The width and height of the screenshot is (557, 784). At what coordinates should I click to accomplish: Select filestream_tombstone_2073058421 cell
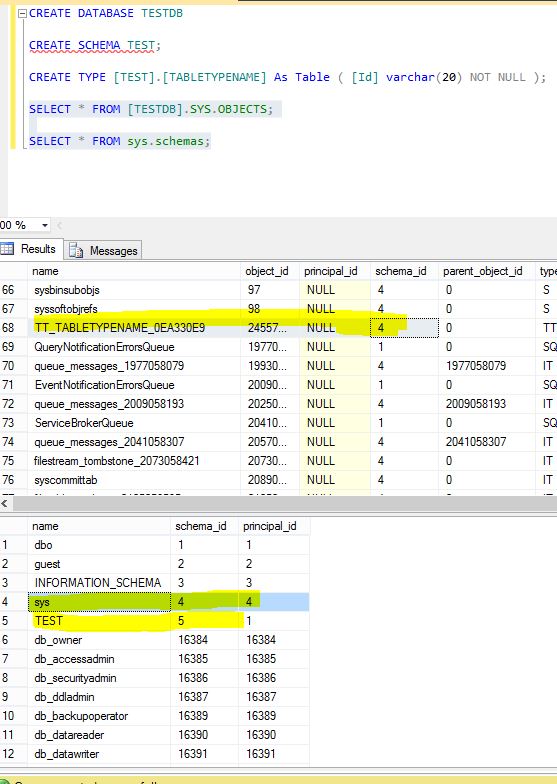(x=134, y=461)
